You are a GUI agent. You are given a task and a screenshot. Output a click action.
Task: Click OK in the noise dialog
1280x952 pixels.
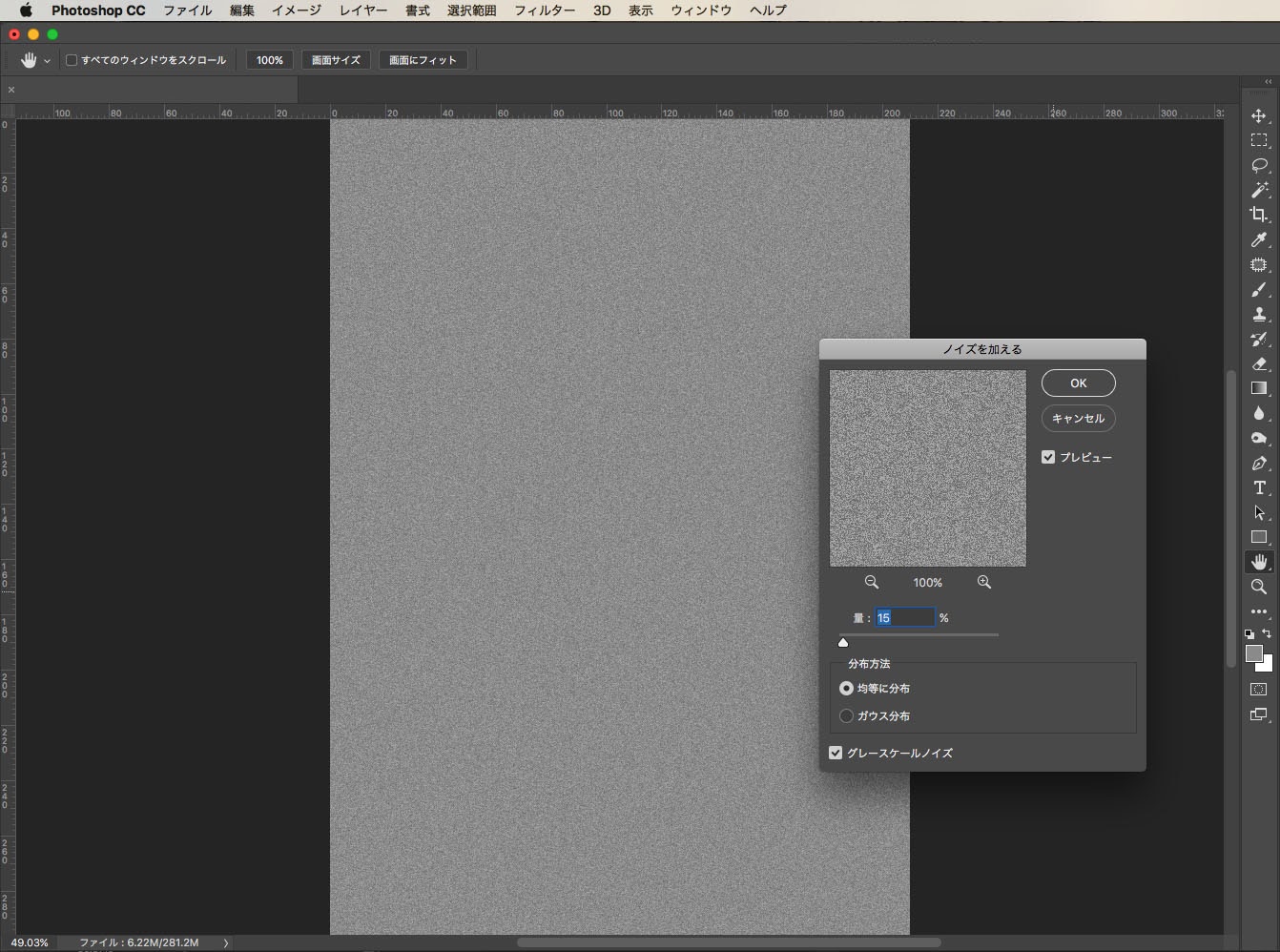pos(1078,383)
